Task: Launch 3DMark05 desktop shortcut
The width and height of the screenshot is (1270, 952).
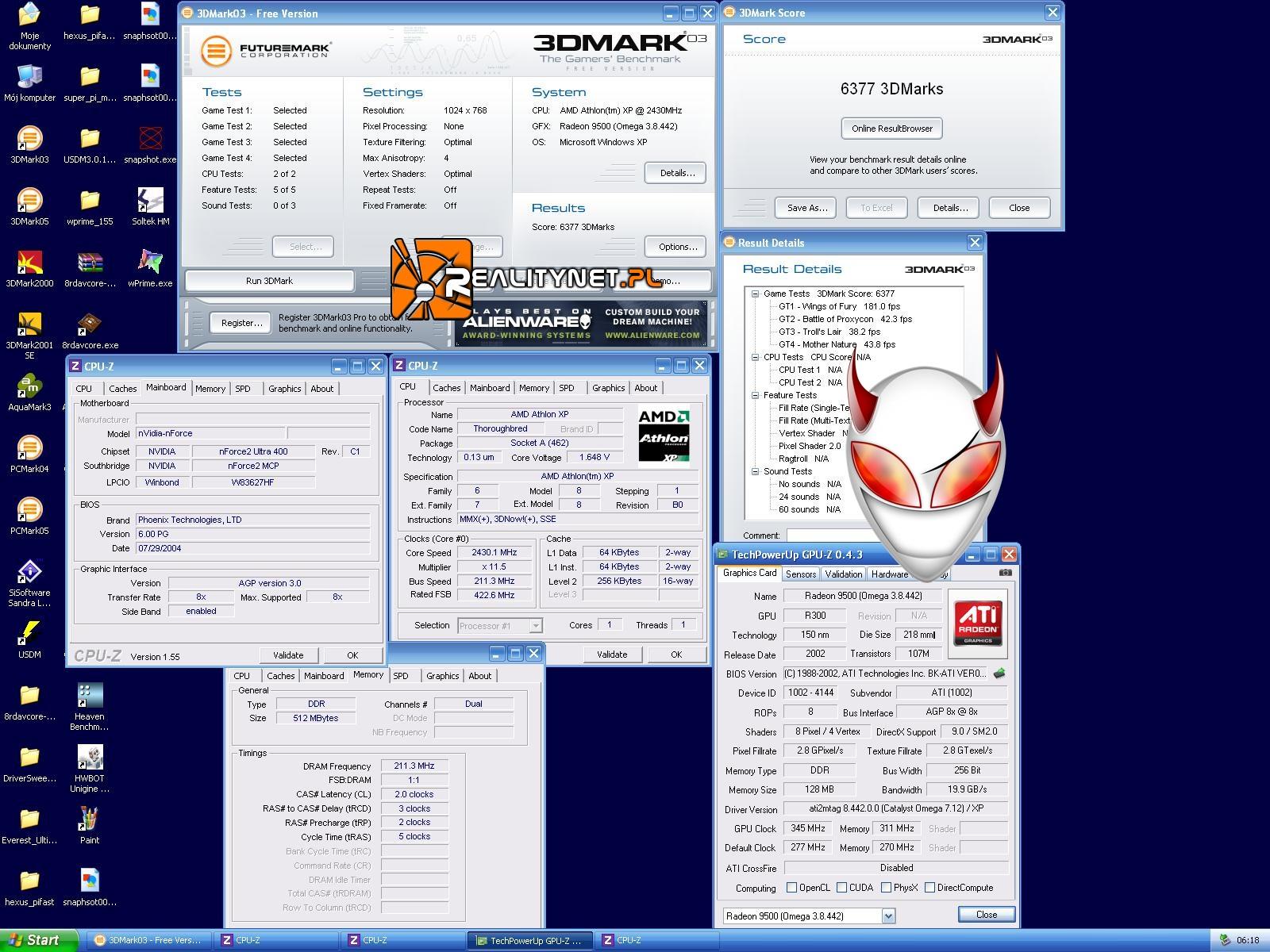Action: coord(29,207)
